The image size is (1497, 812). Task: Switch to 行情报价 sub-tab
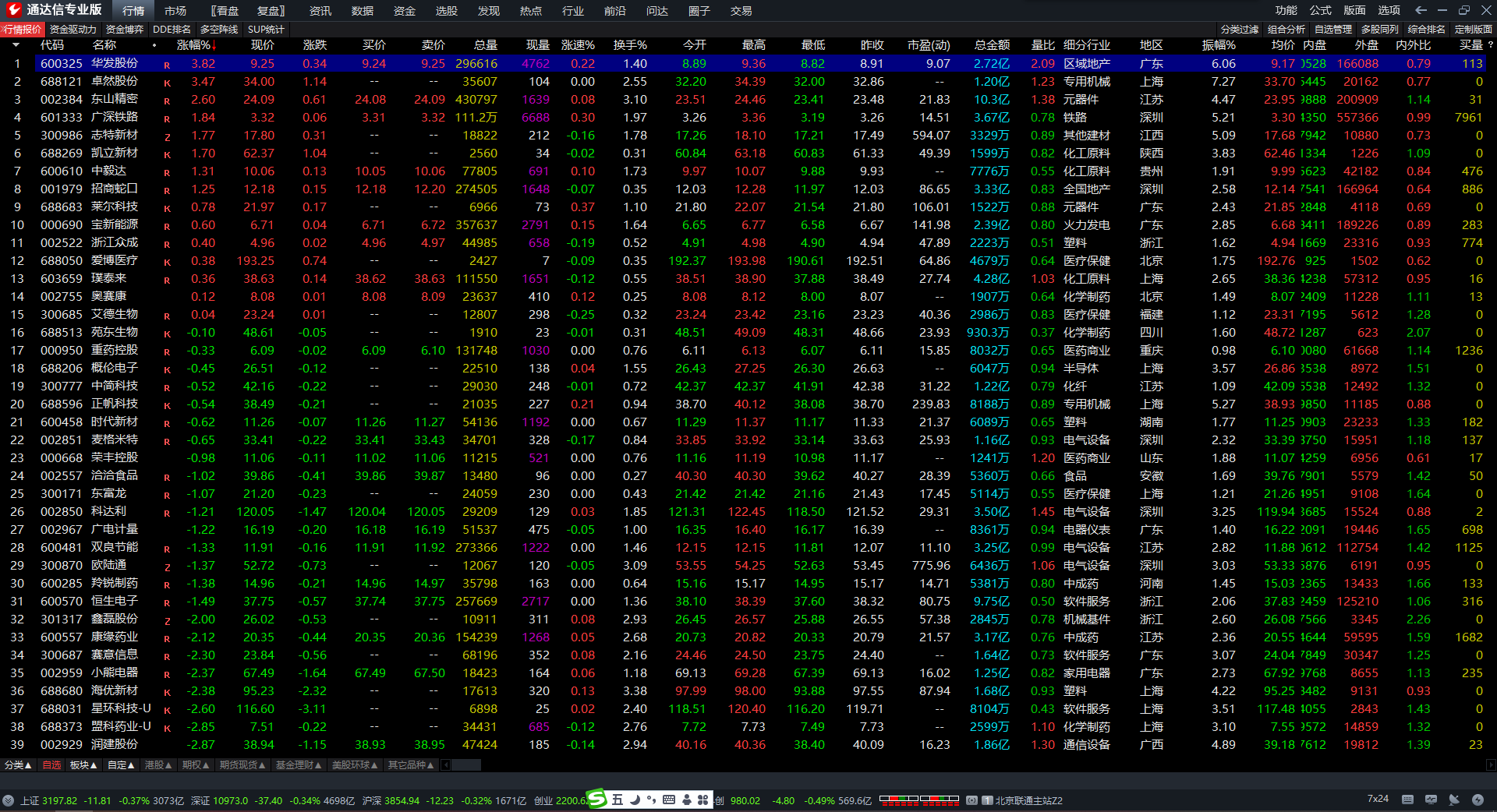(23, 29)
